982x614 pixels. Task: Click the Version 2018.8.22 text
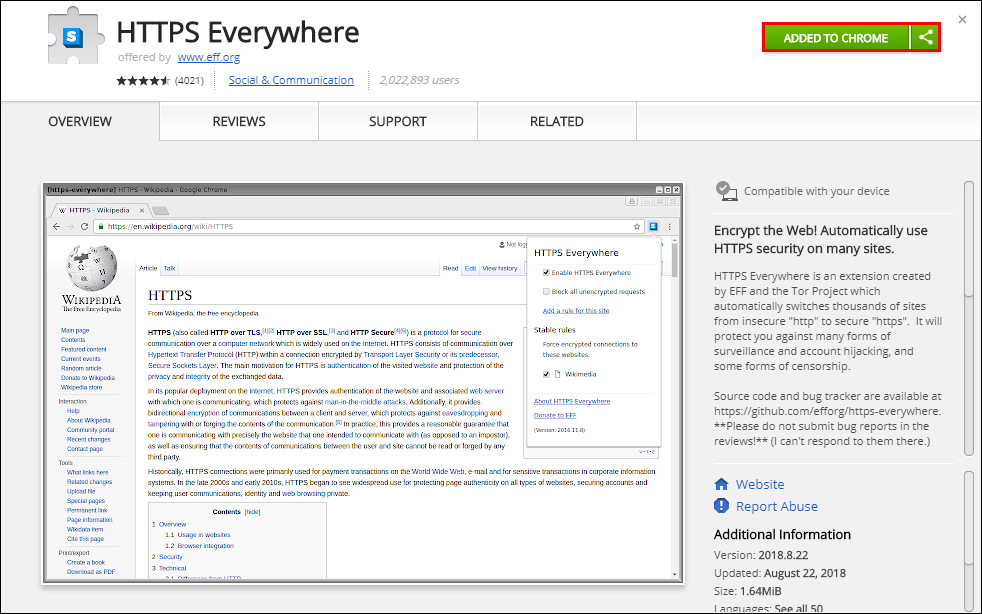click(x=761, y=555)
